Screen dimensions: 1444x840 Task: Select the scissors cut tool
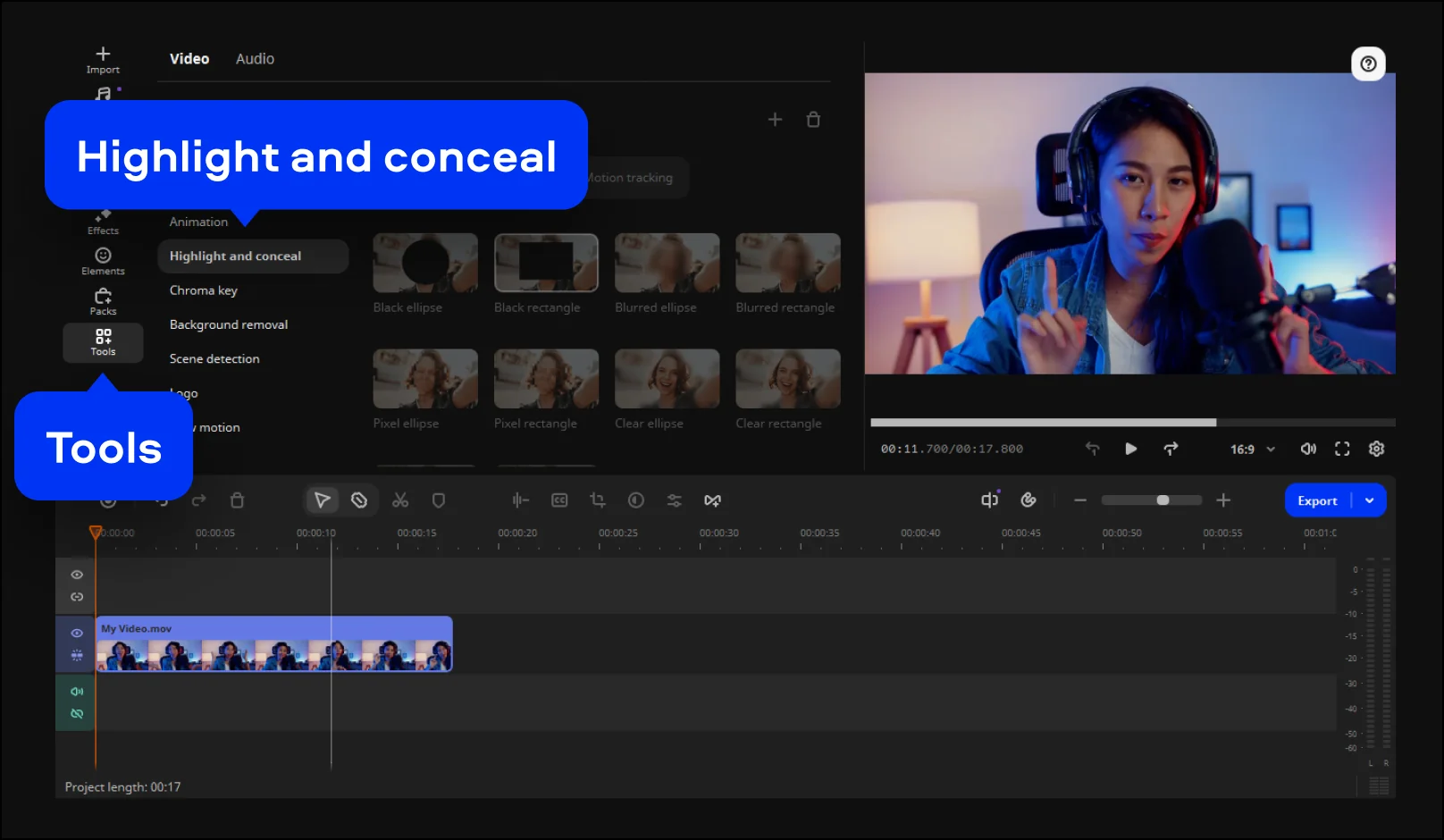[400, 500]
